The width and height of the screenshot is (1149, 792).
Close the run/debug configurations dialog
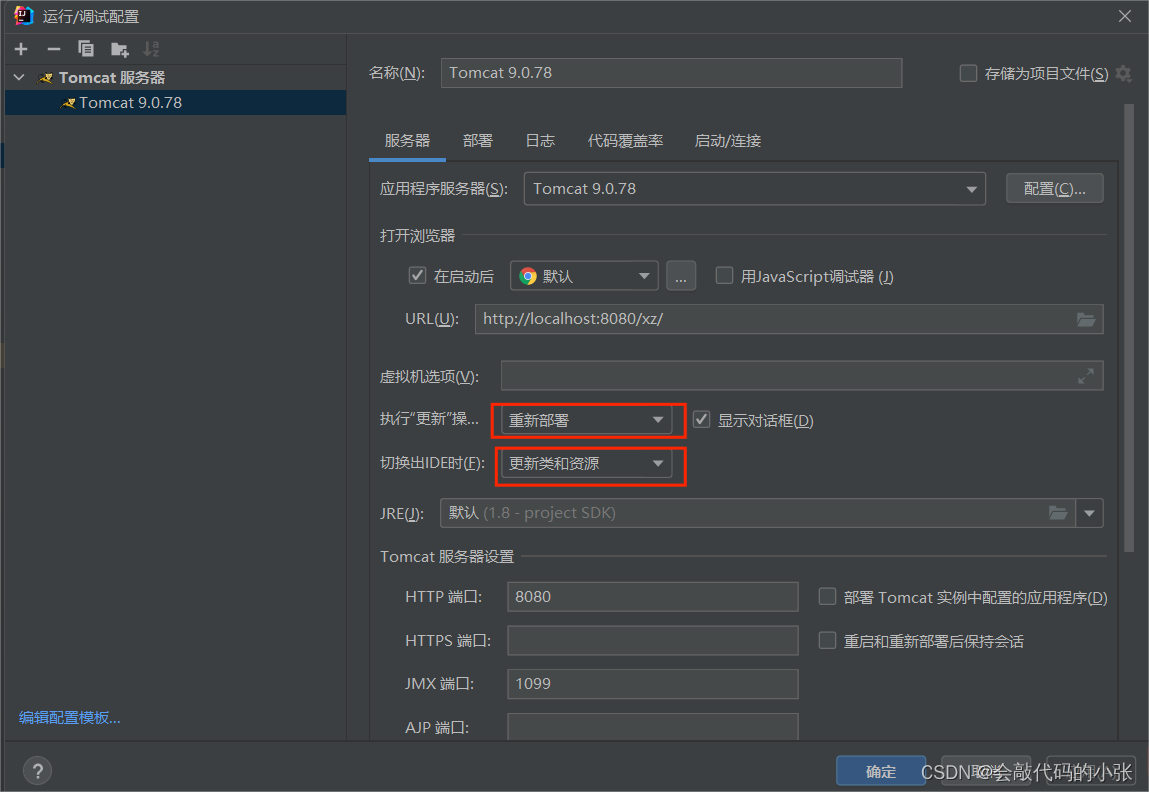[1125, 16]
